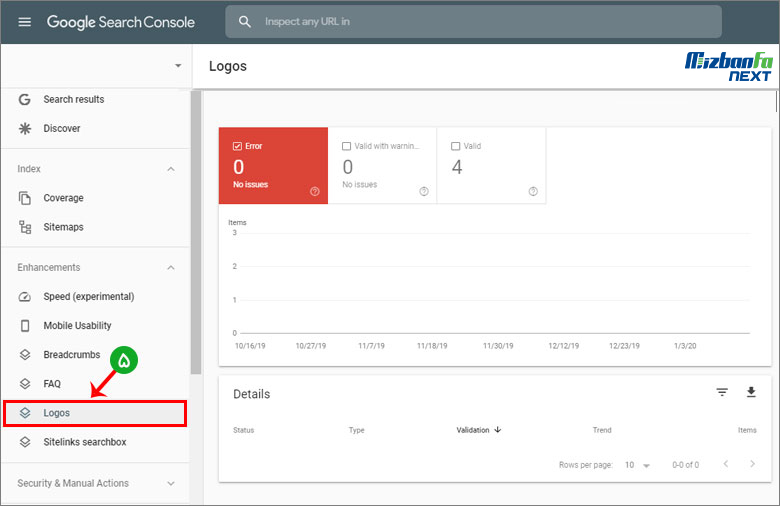Screen dimensions: 780x506
Task: Open help on Valid with warnings card
Action: pyautogui.click(x=424, y=192)
